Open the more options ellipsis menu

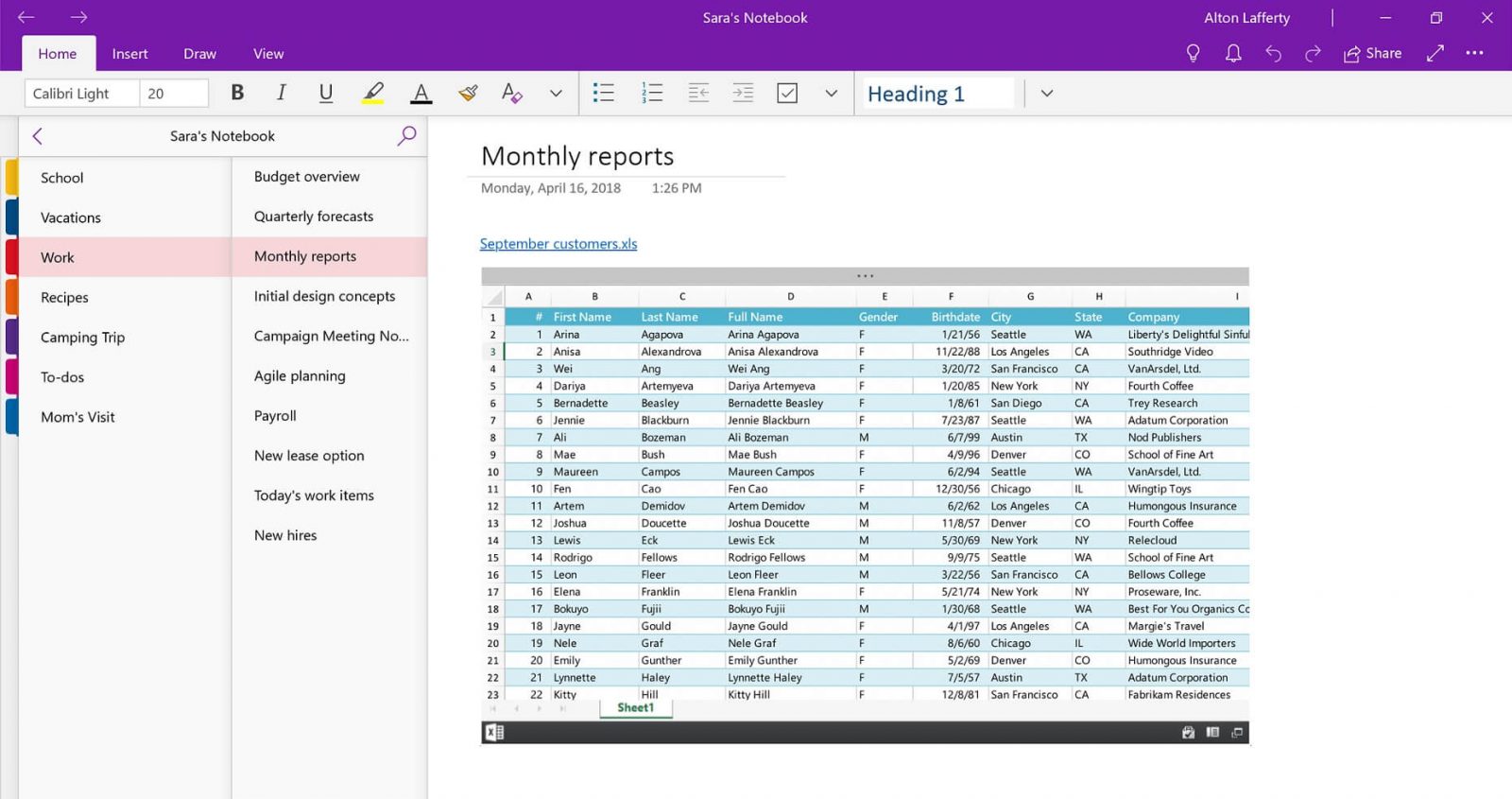click(1474, 54)
